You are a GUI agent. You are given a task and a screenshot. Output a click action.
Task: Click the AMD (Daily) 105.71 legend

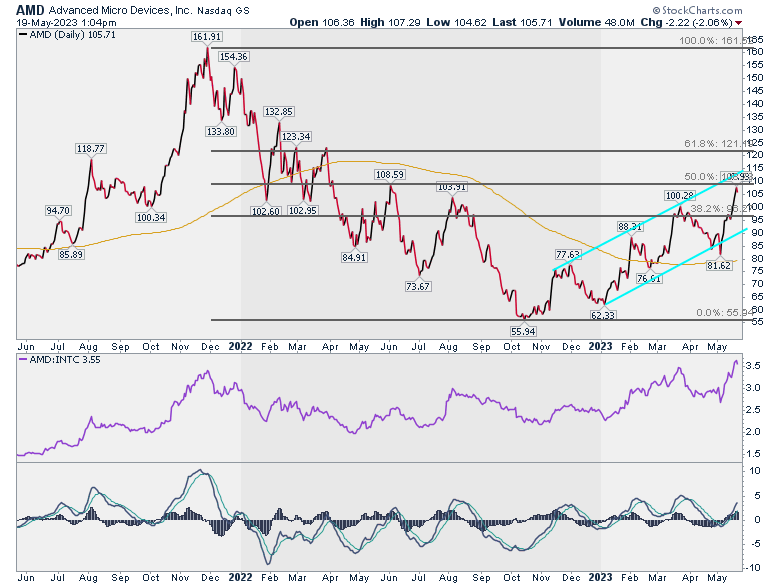(x=67, y=35)
